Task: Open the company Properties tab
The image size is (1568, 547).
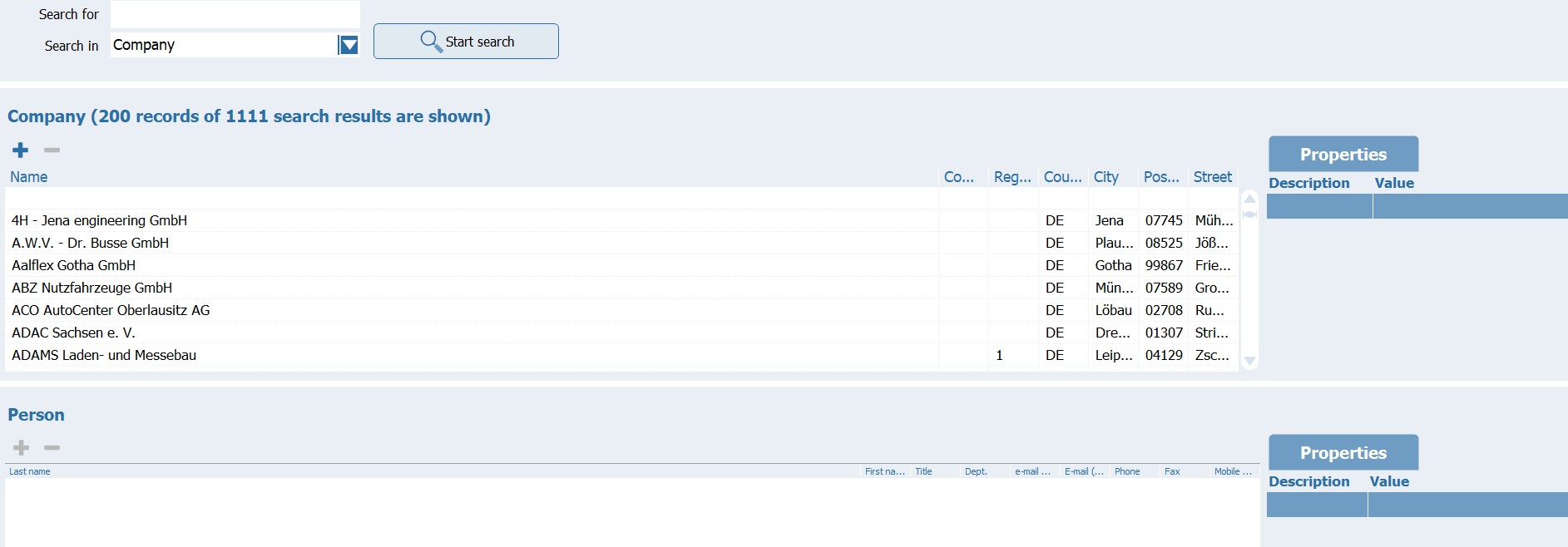Action: pos(1343,154)
